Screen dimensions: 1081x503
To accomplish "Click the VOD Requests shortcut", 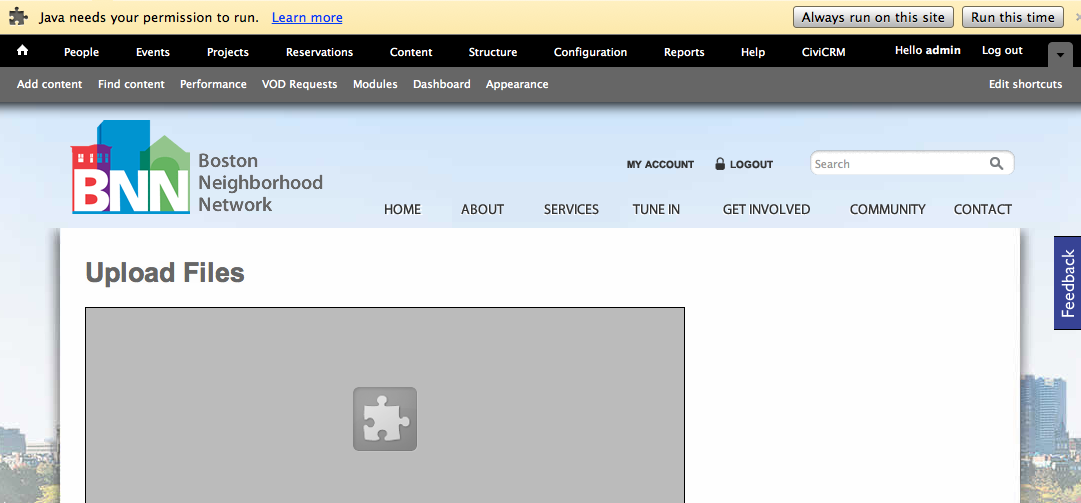I will pos(299,84).
